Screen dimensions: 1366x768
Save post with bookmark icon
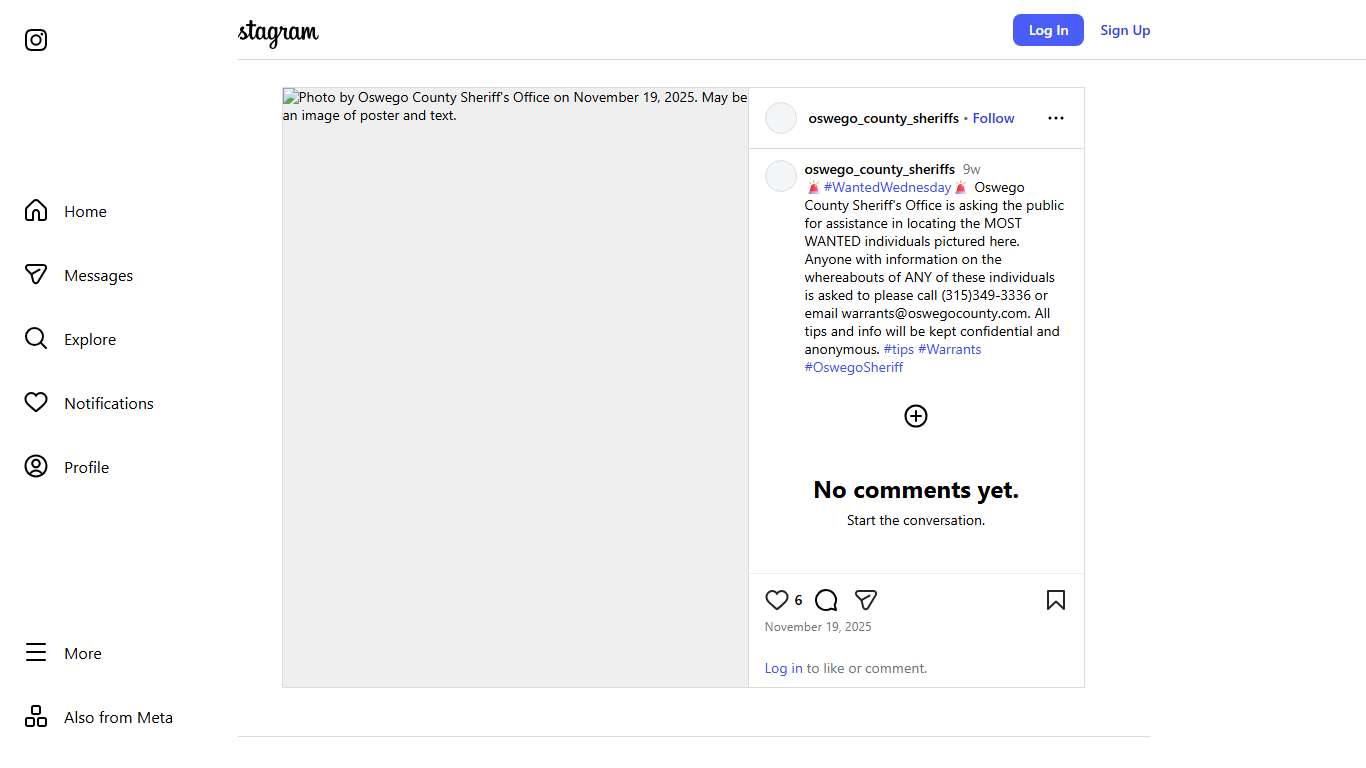(1055, 600)
